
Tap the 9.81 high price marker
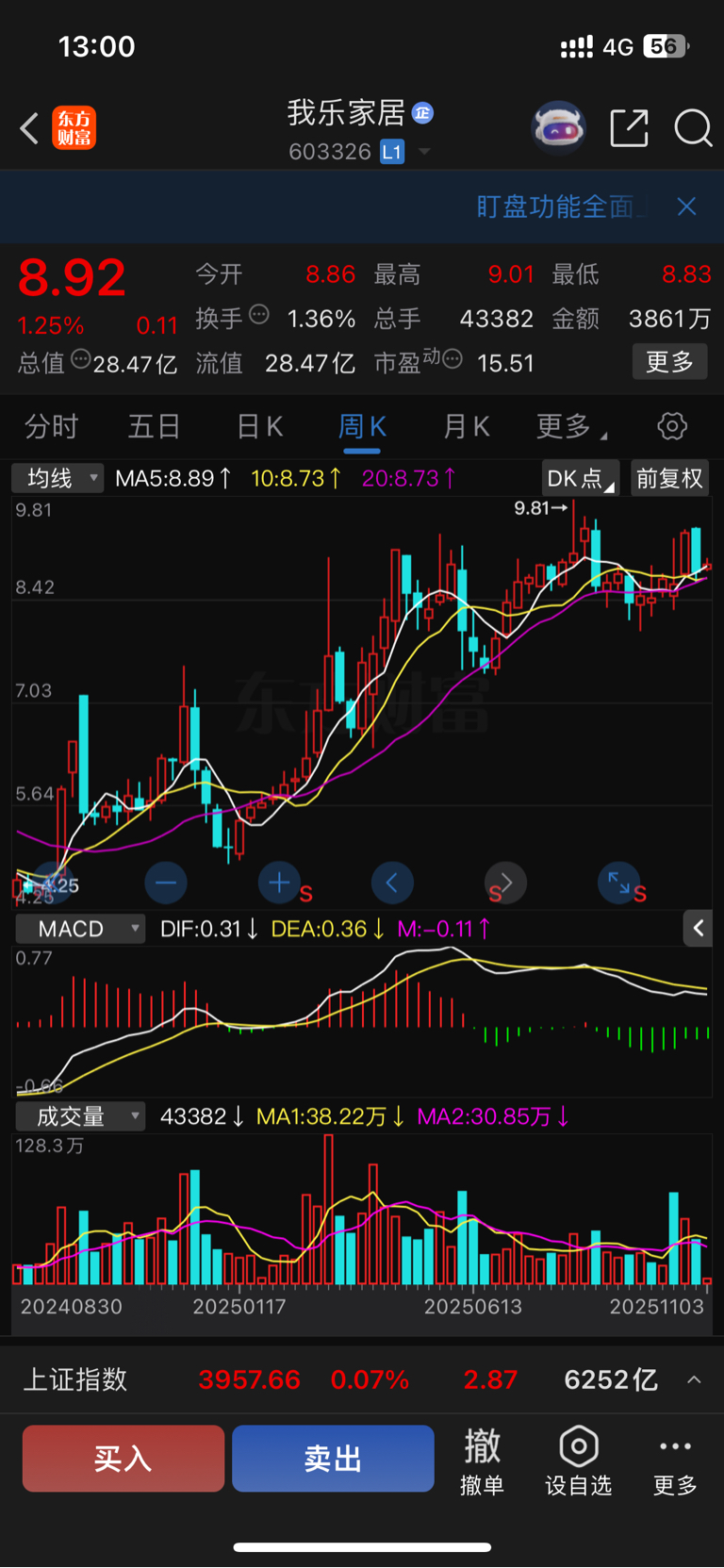540,508
